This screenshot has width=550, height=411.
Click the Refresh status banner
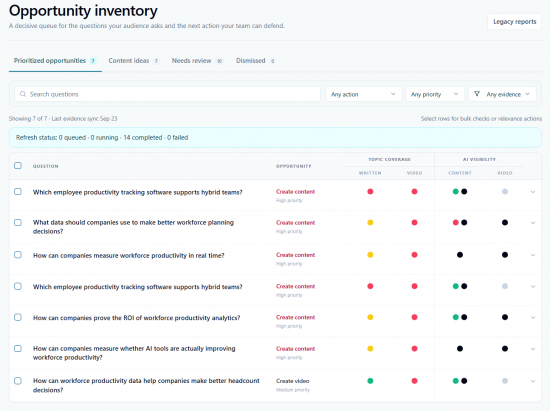point(275,137)
